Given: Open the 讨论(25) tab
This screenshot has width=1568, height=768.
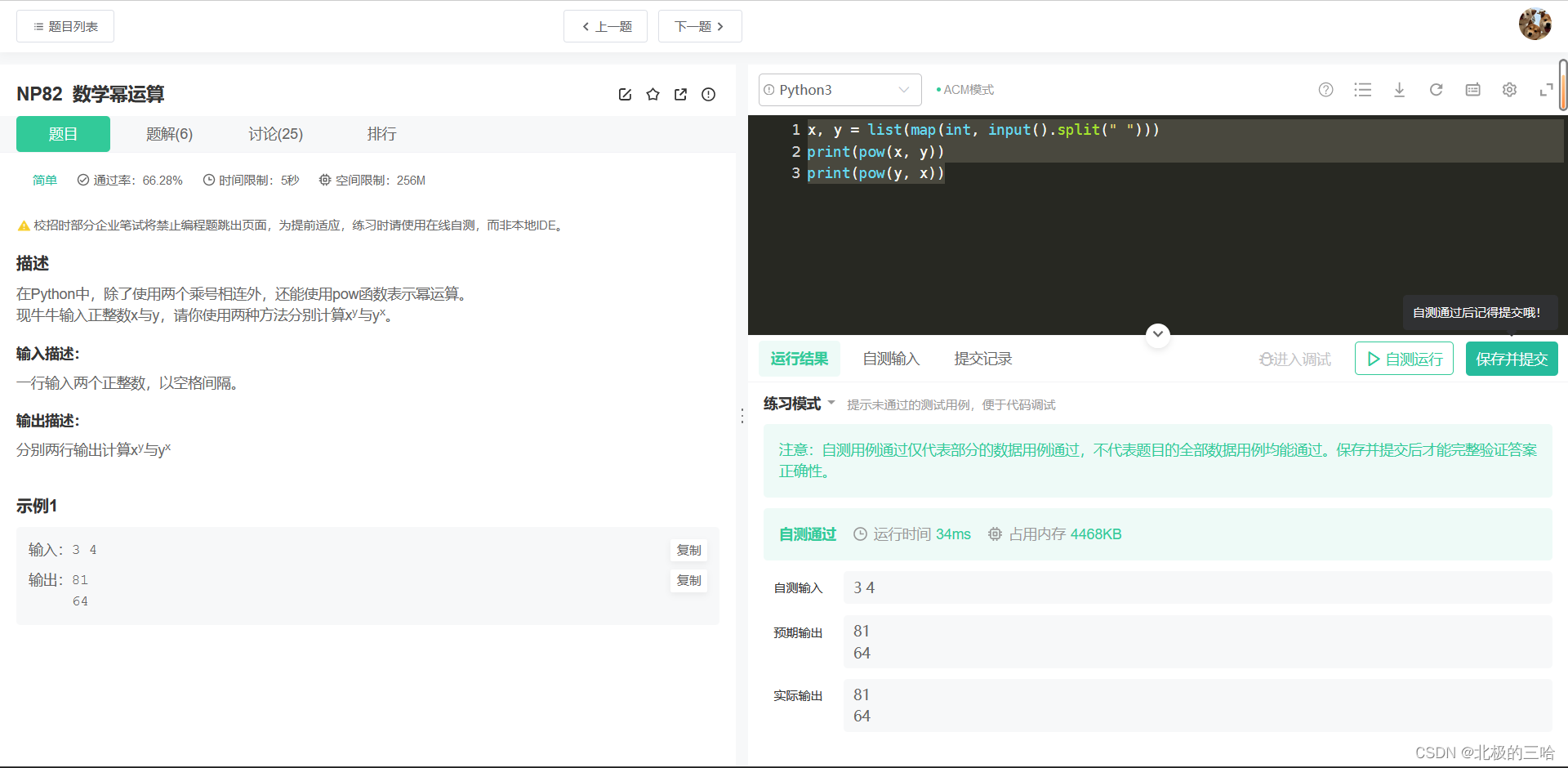Looking at the screenshot, I should 275,134.
